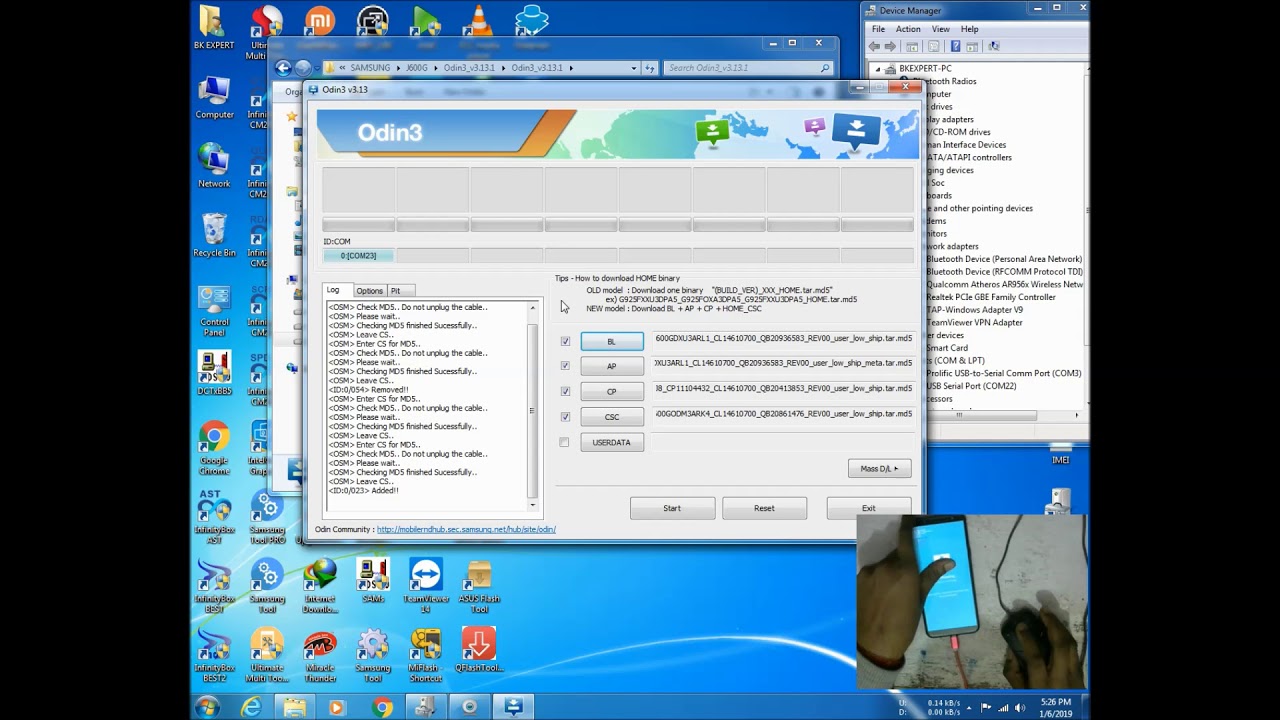Launch the DCTXBB5 desktop shortcut
The width and height of the screenshot is (1280, 720).
(x=214, y=372)
